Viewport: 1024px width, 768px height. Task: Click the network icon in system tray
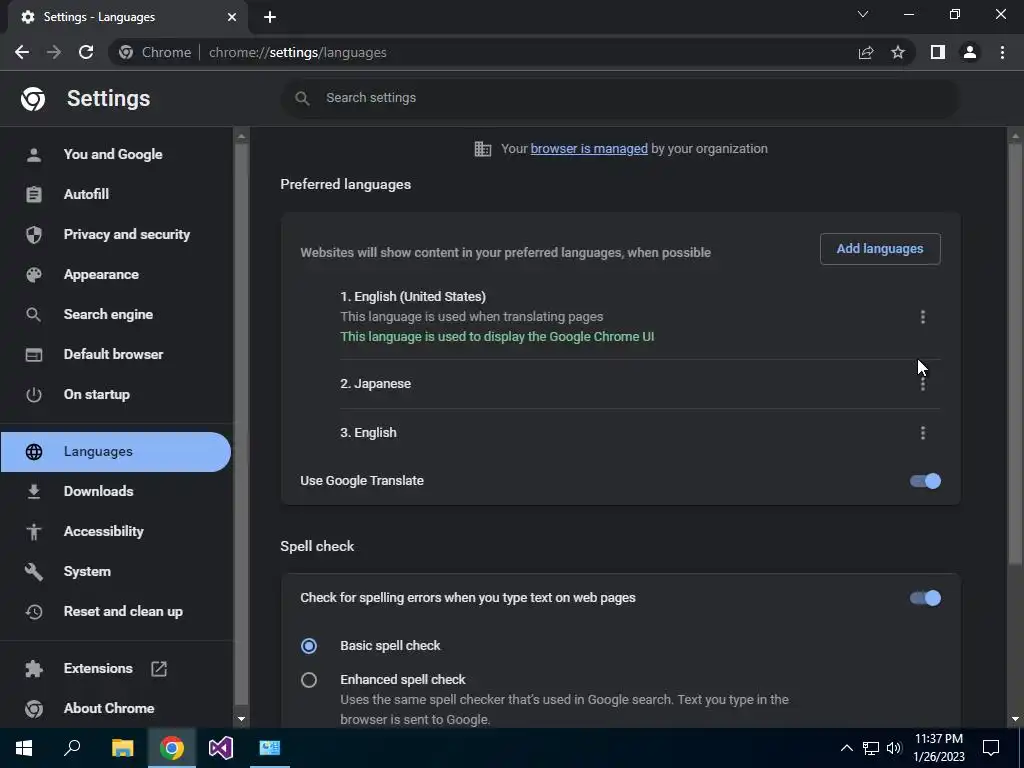[x=871, y=748]
